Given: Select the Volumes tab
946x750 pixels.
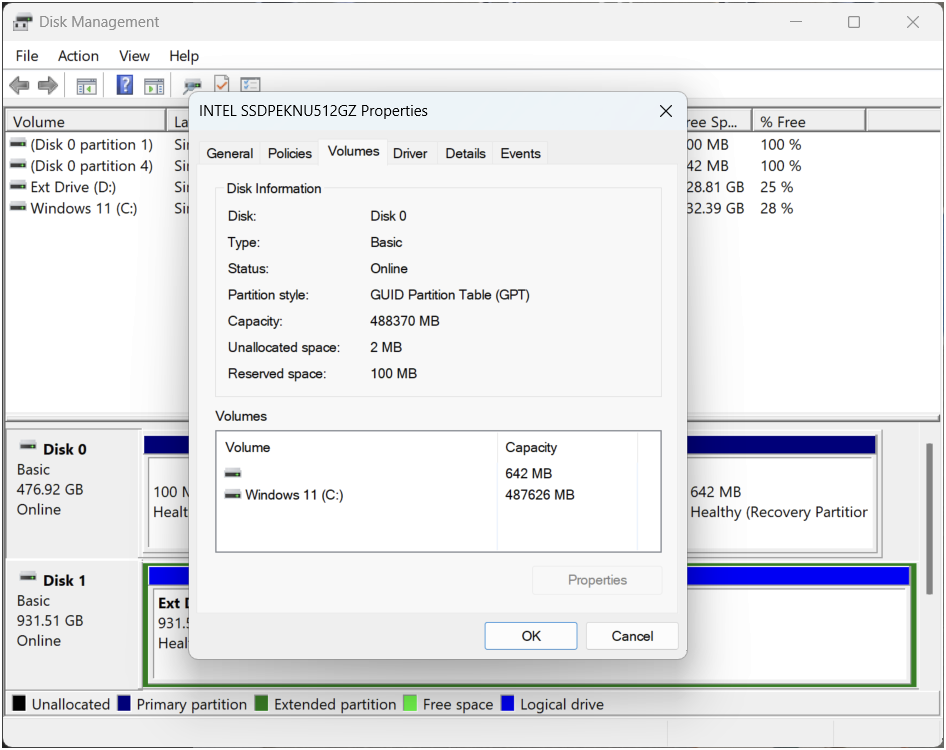Looking at the screenshot, I should click(x=354, y=151).
